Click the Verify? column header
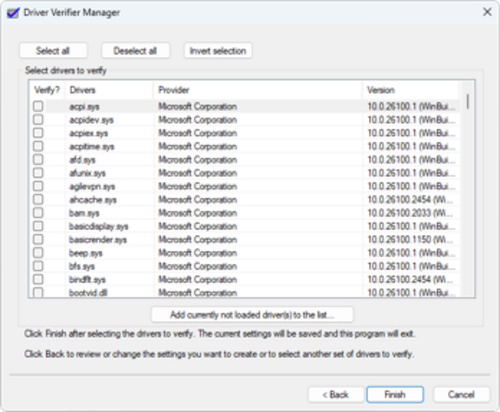The width and height of the screenshot is (500, 412). tap(47, 90)
